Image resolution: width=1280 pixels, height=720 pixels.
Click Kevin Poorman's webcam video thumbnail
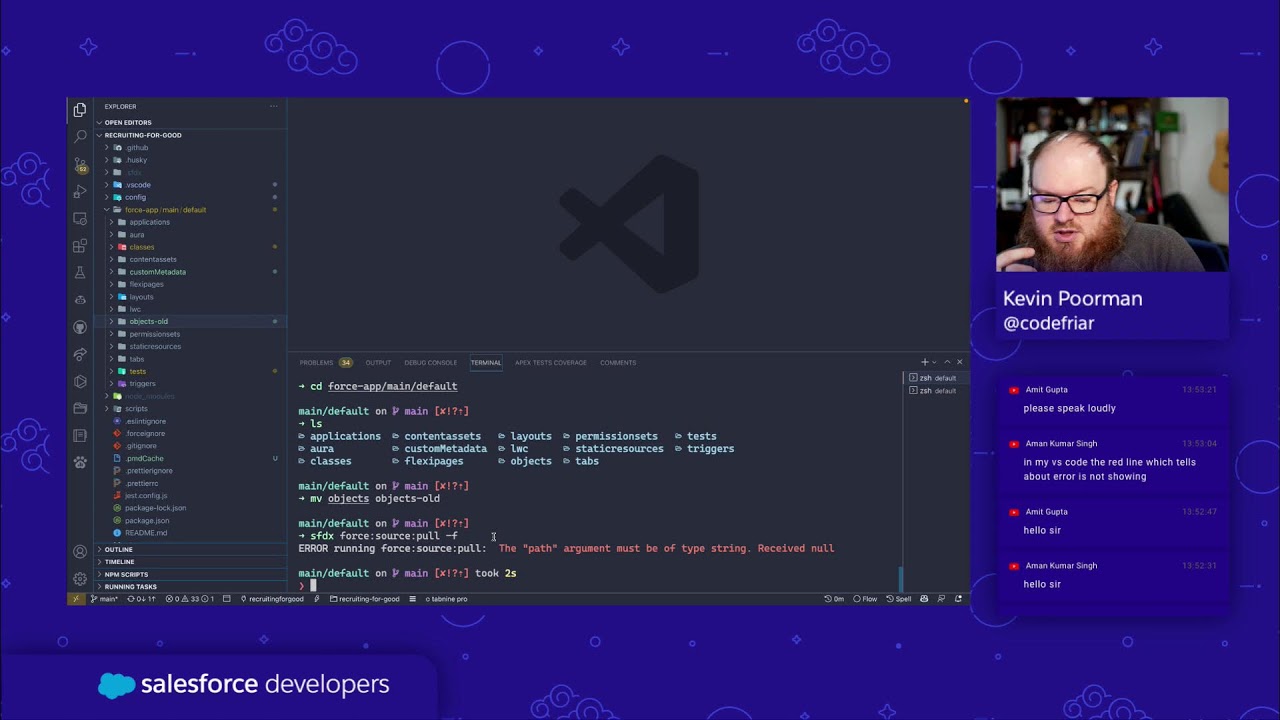1112,184
